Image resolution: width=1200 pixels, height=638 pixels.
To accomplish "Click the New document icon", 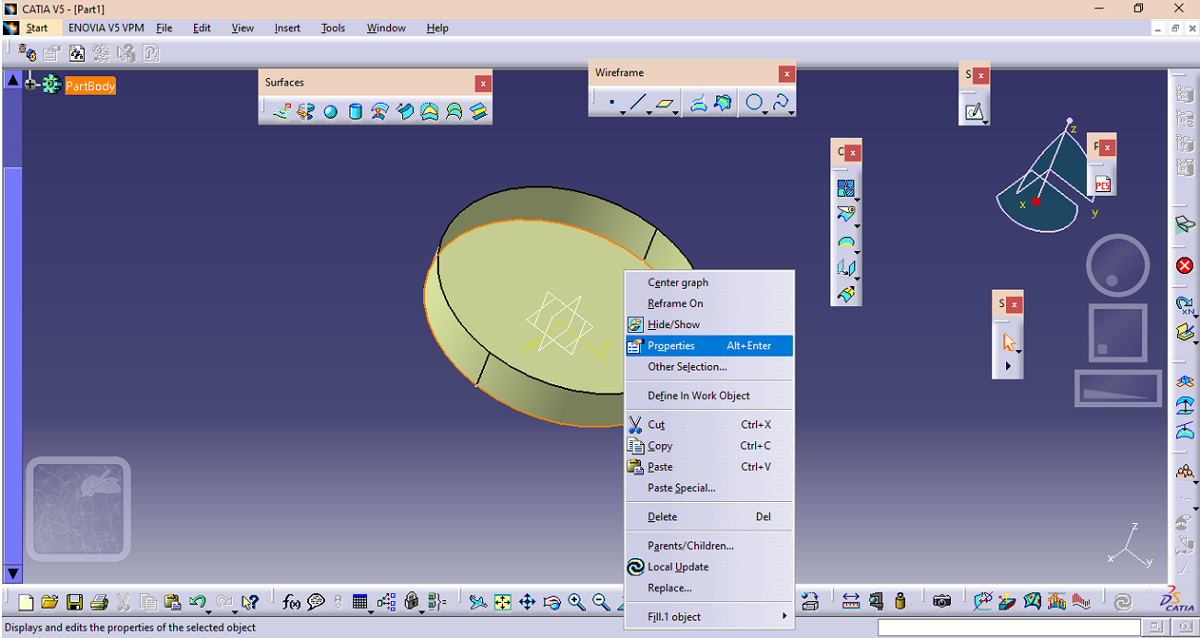I will tap(26, 602).
